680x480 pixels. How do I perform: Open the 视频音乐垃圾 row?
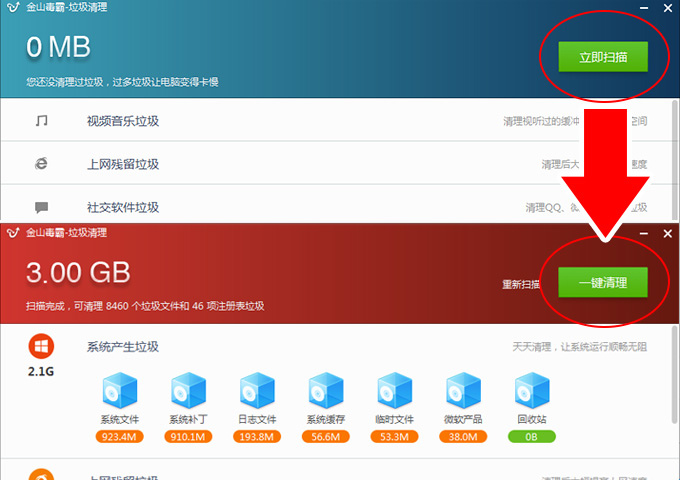coord(337,121)
